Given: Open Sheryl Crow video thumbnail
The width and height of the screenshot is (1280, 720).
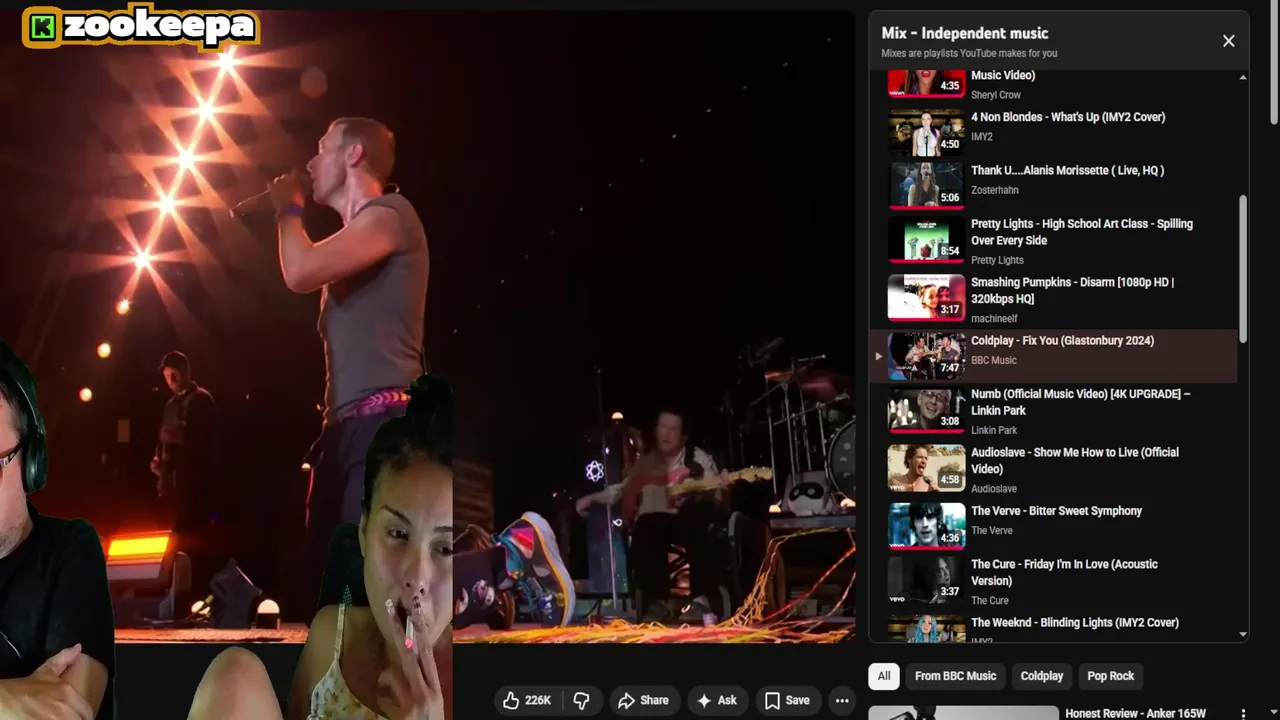Looking at the screenshot, I should pos(927,83).
